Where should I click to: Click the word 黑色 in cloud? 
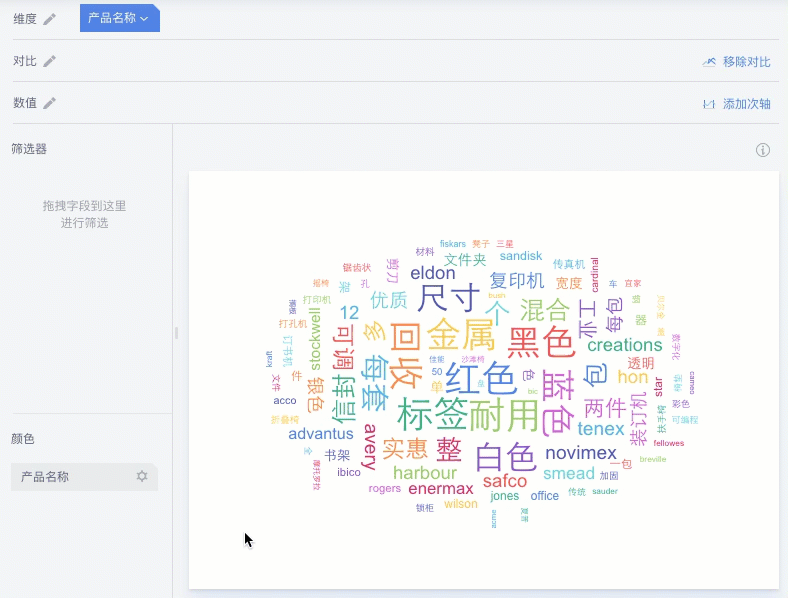tap(541, 342)
